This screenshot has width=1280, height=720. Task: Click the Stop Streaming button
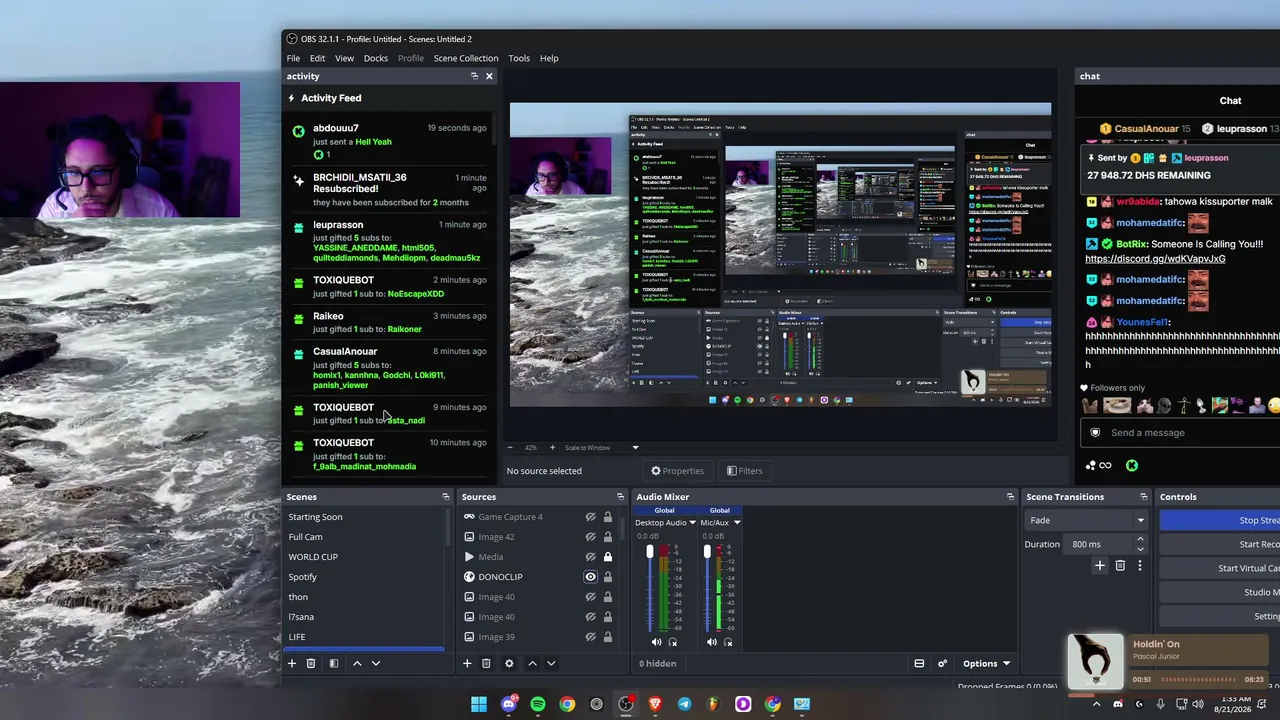(x=1220, y=520)
